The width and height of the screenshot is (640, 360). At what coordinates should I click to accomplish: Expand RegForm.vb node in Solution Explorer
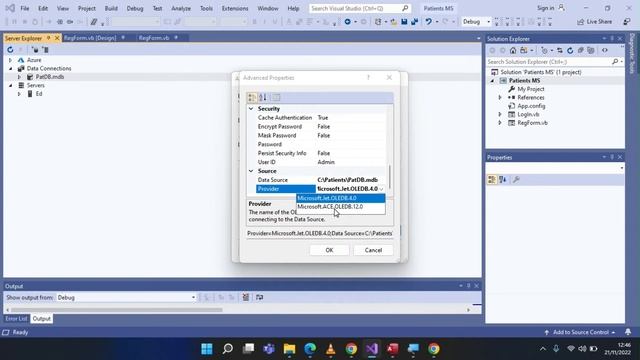click(500, 123)
